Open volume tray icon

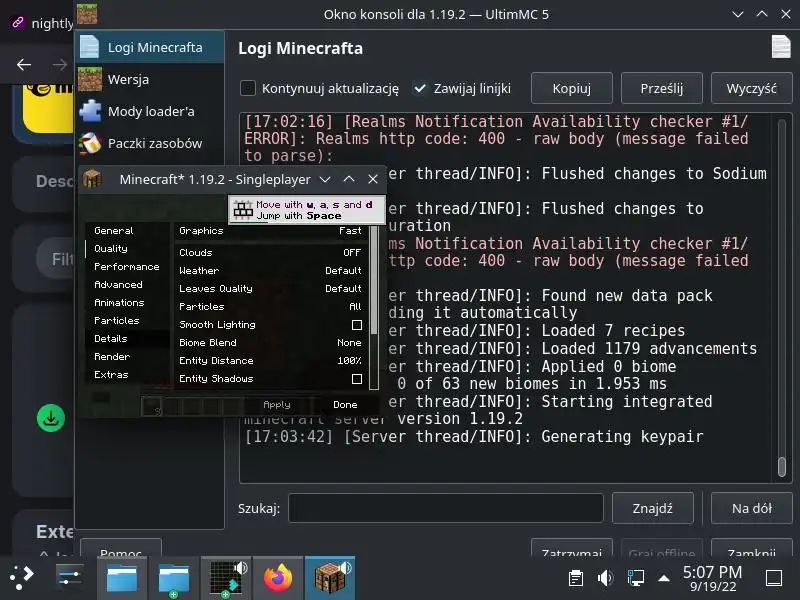click(x=605, y=578)
